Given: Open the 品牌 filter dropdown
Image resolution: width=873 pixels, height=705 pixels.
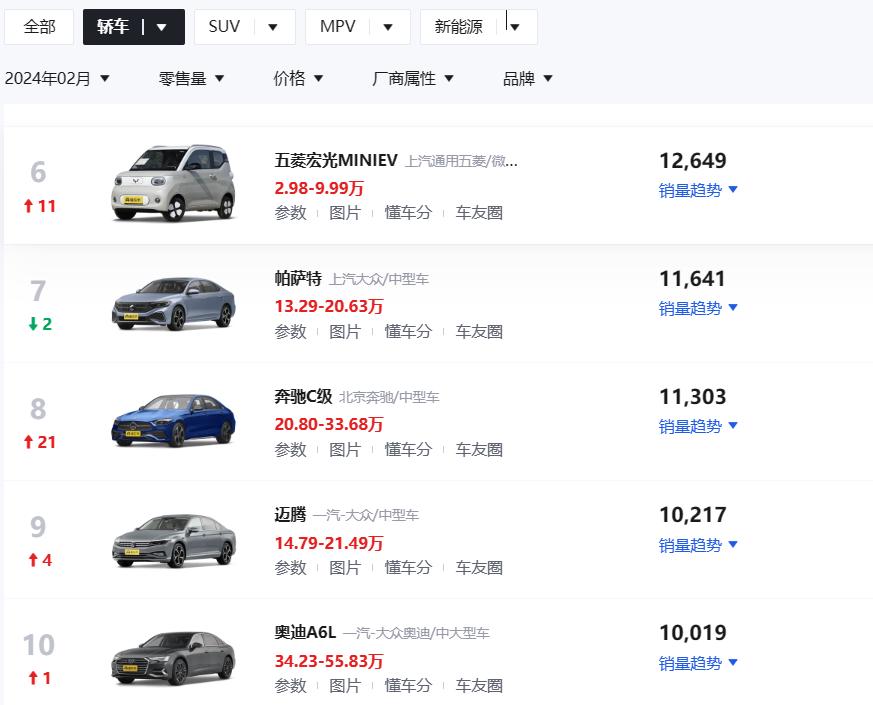Looking at the screenshot, I should pyautogui.click(x=527, y=79).
